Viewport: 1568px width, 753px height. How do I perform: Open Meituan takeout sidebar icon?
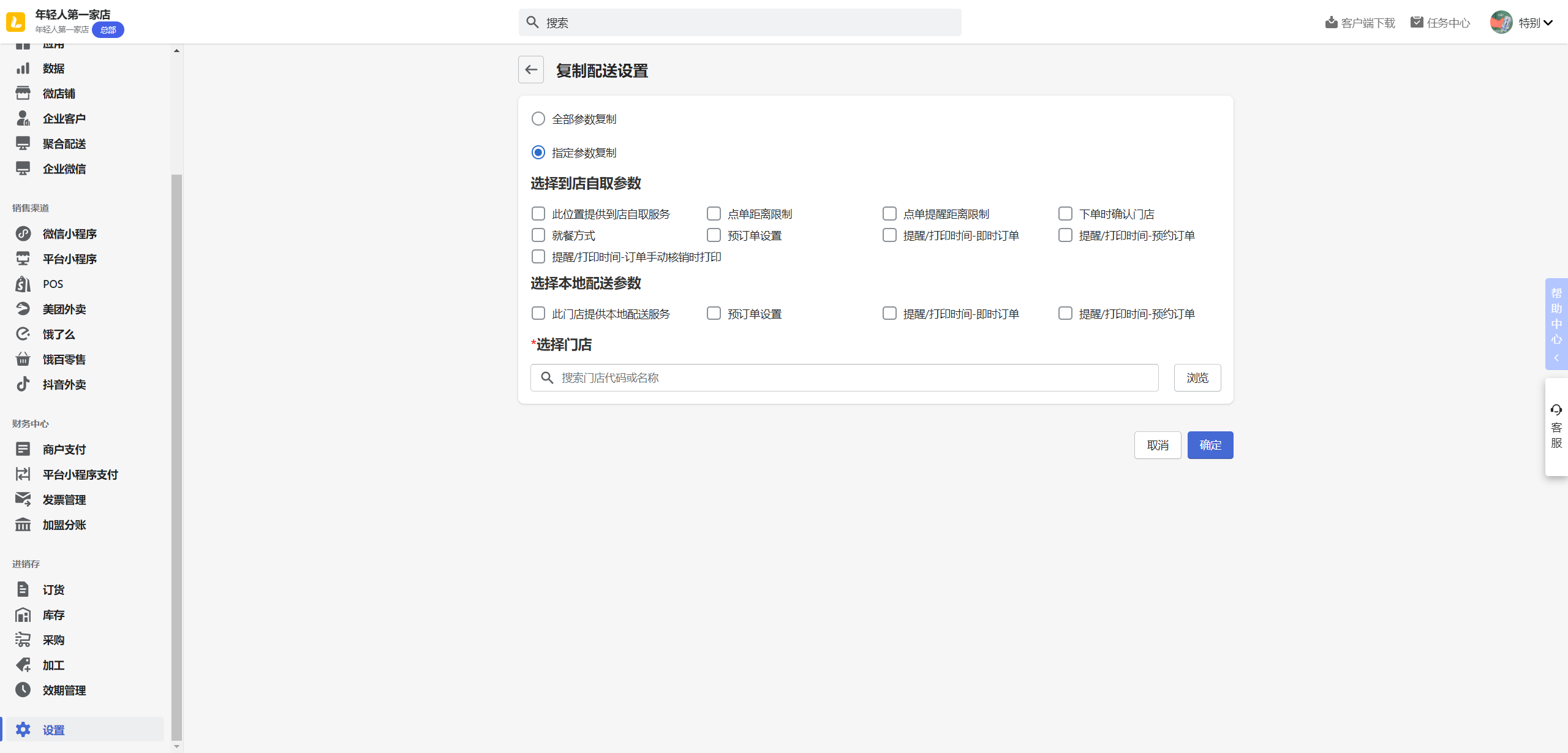(x=23, y=309)
